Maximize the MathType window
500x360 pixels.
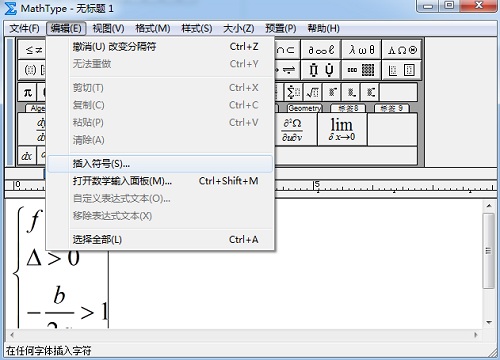(x=449, y=5)
